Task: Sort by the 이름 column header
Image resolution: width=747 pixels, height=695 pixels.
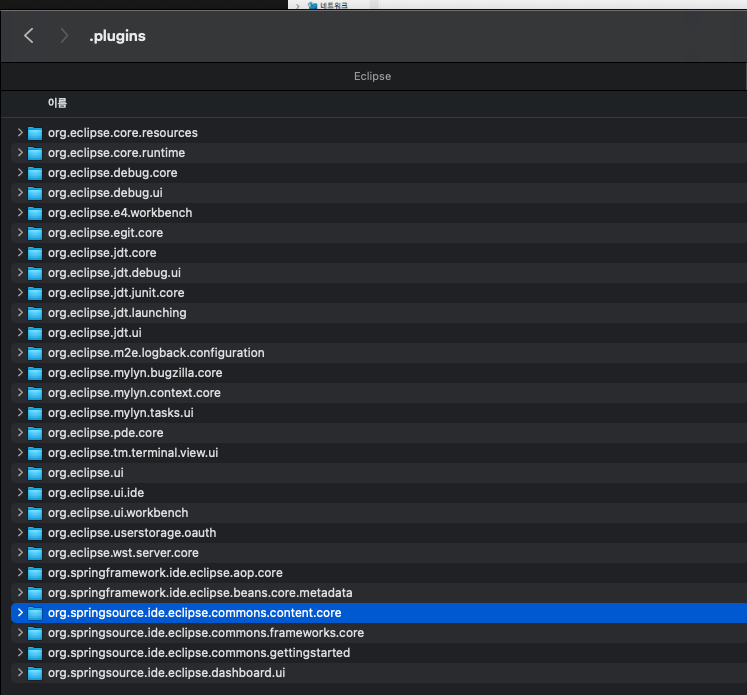Action: click(57, 103)
